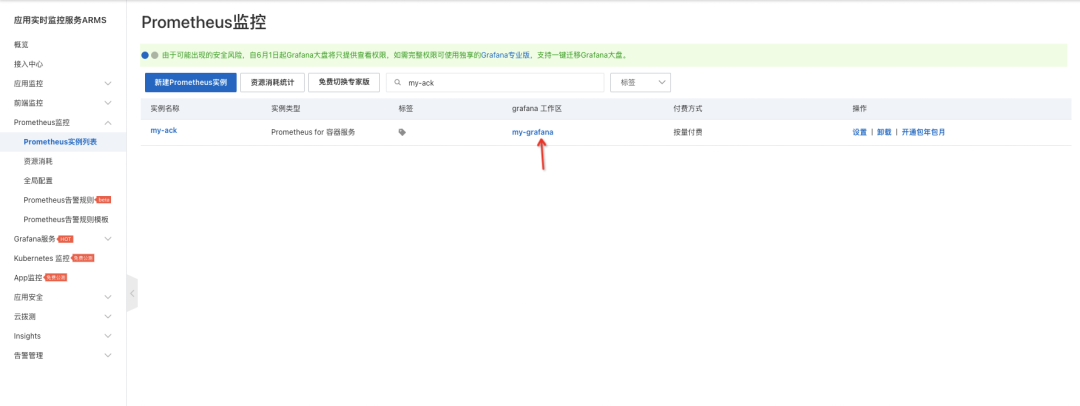
Task: Open 资源消耗 in the sidebar
Action: tap(38, 161)
